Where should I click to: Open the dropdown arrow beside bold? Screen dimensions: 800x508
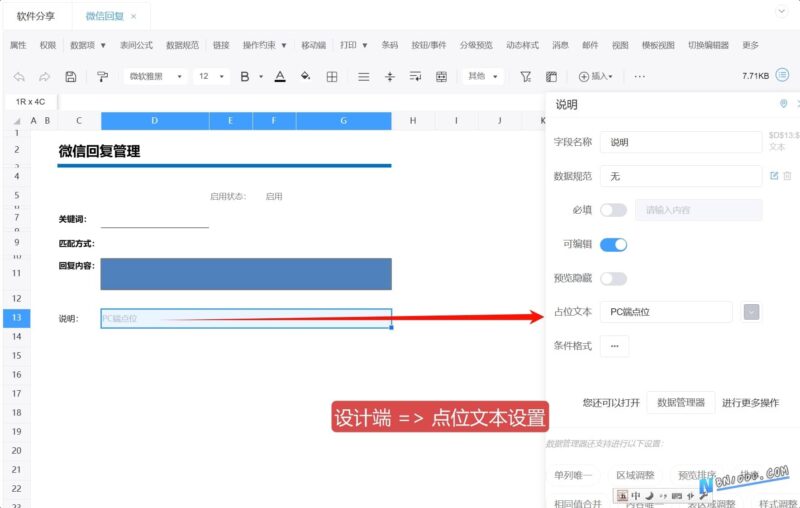click(261, 77)
